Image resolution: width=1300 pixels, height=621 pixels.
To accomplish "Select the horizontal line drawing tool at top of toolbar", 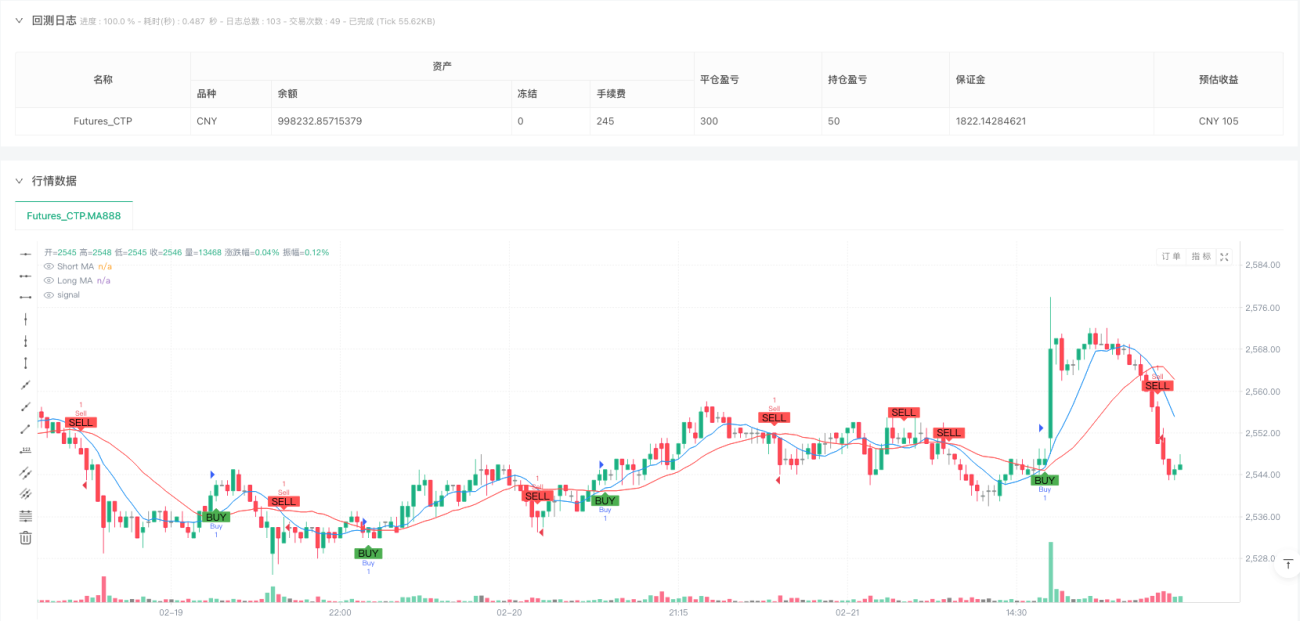I will click(x=26, y=254).
